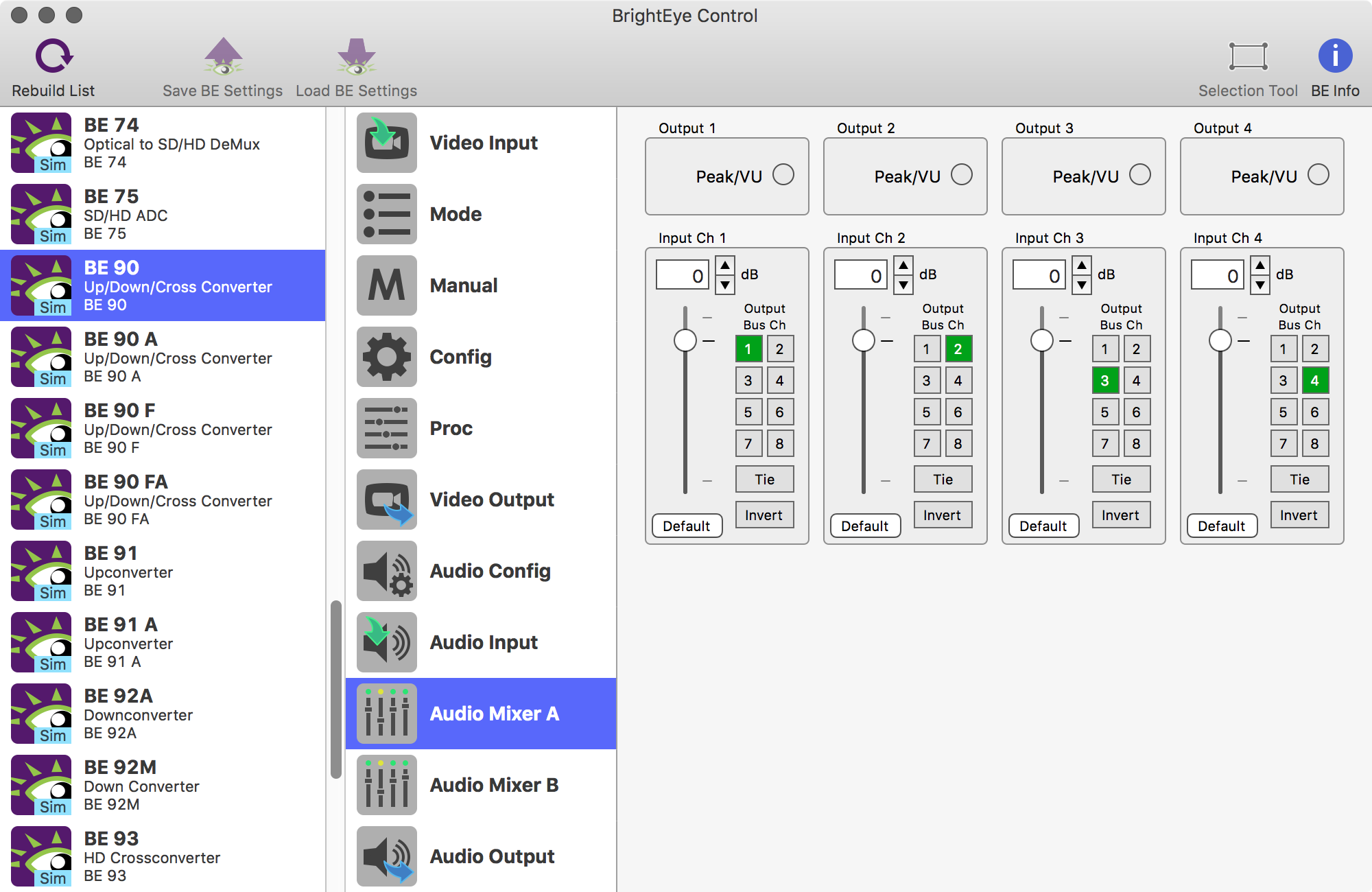Image resolution: width=1372 pixels, height=892 pixels.
Task: Select the BE 92M device icon
Action: point(41,785)
